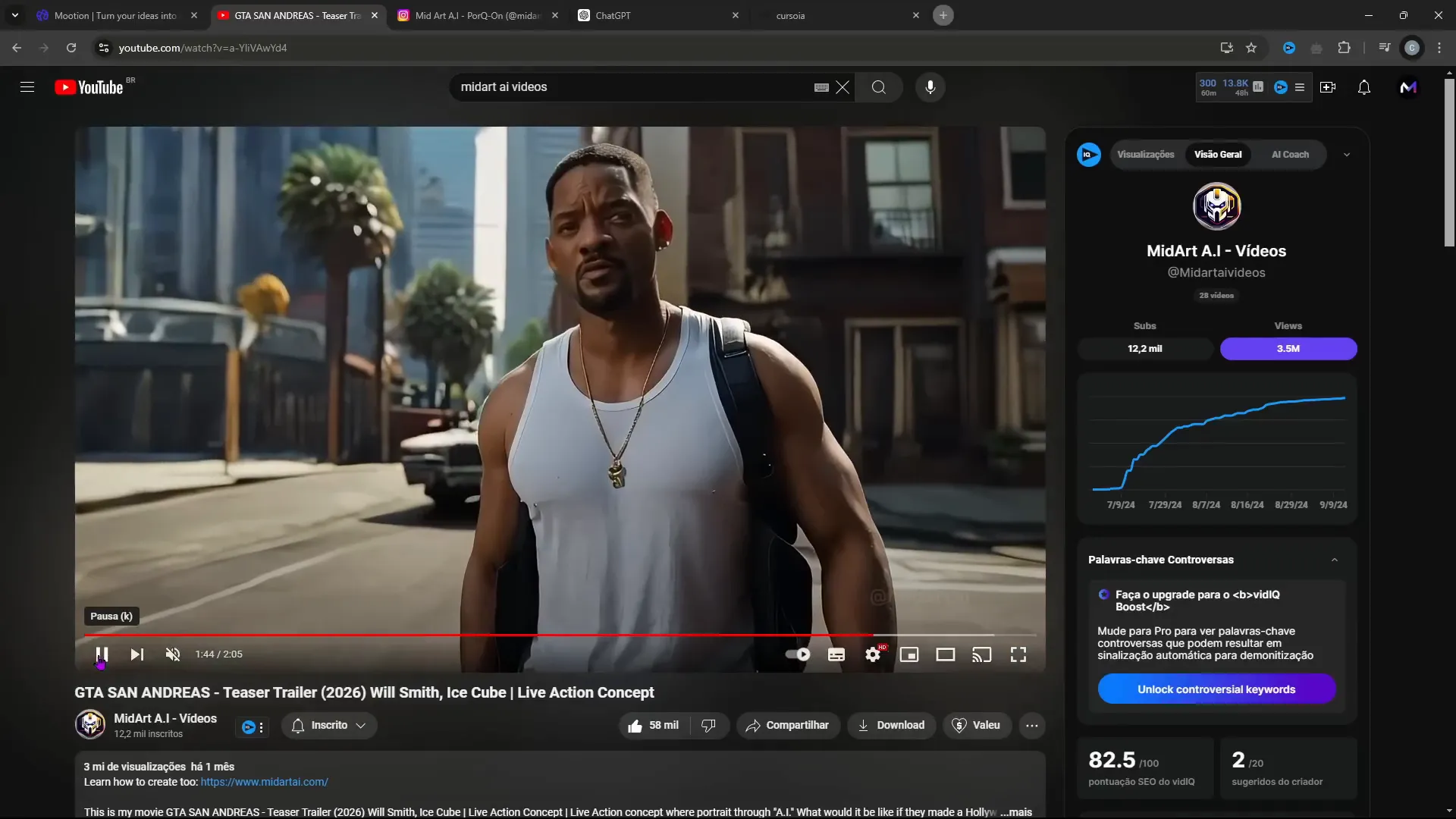The width and height of the screenshot is (1456, 819).
Task: Switch to Mid Art A.I Instagram tab
Action: click(478, 15)
